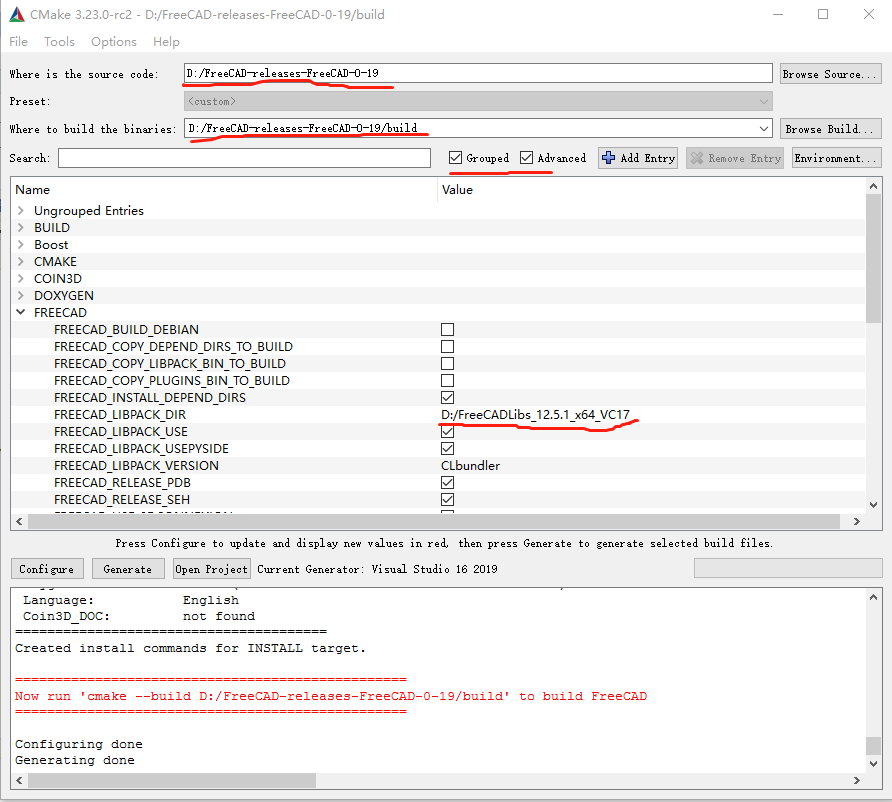Click the Configure button
Viewport: 892px width, 802px height.
[47, 569]
